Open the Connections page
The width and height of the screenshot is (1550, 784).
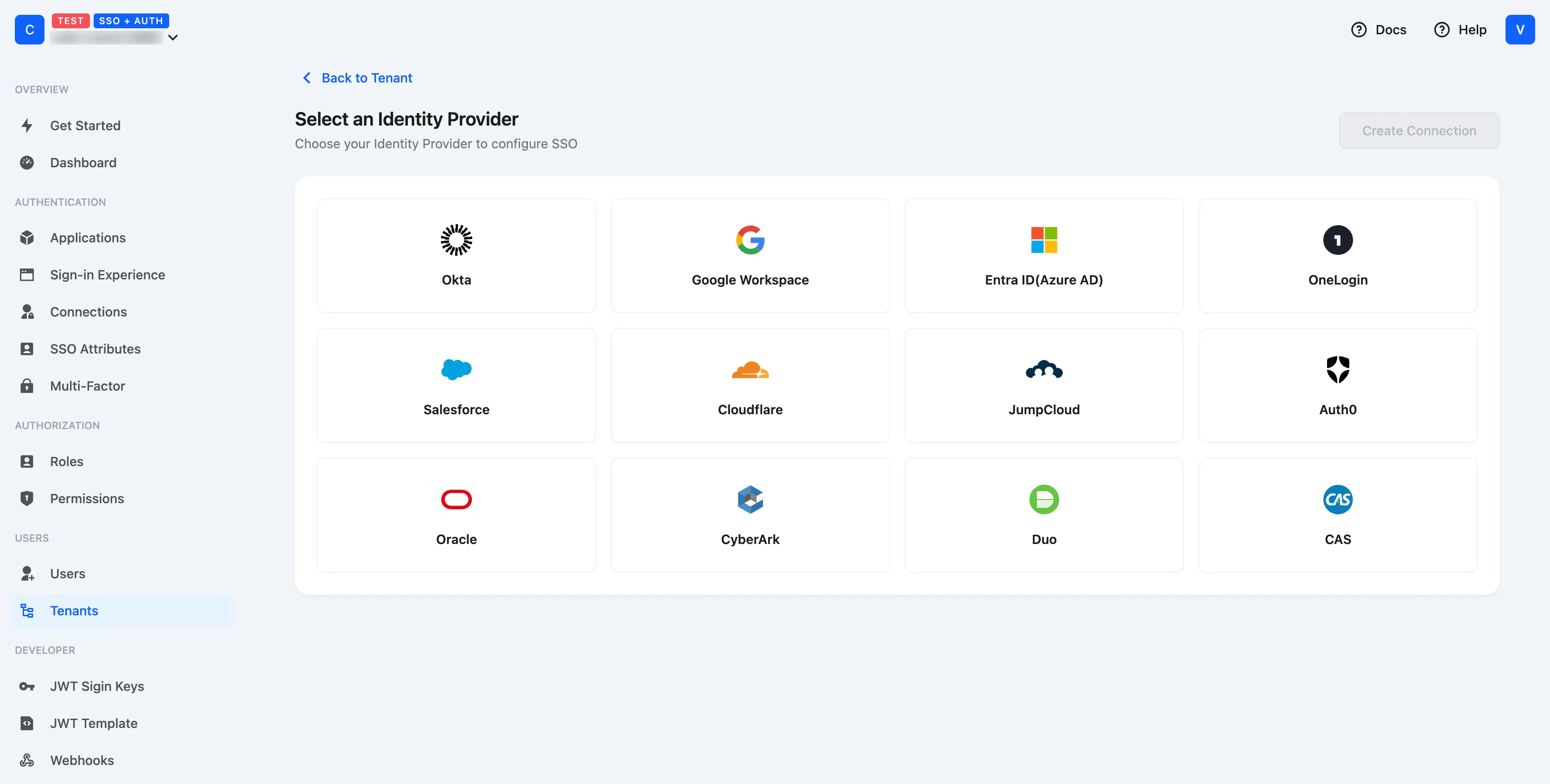pos(89,312)
